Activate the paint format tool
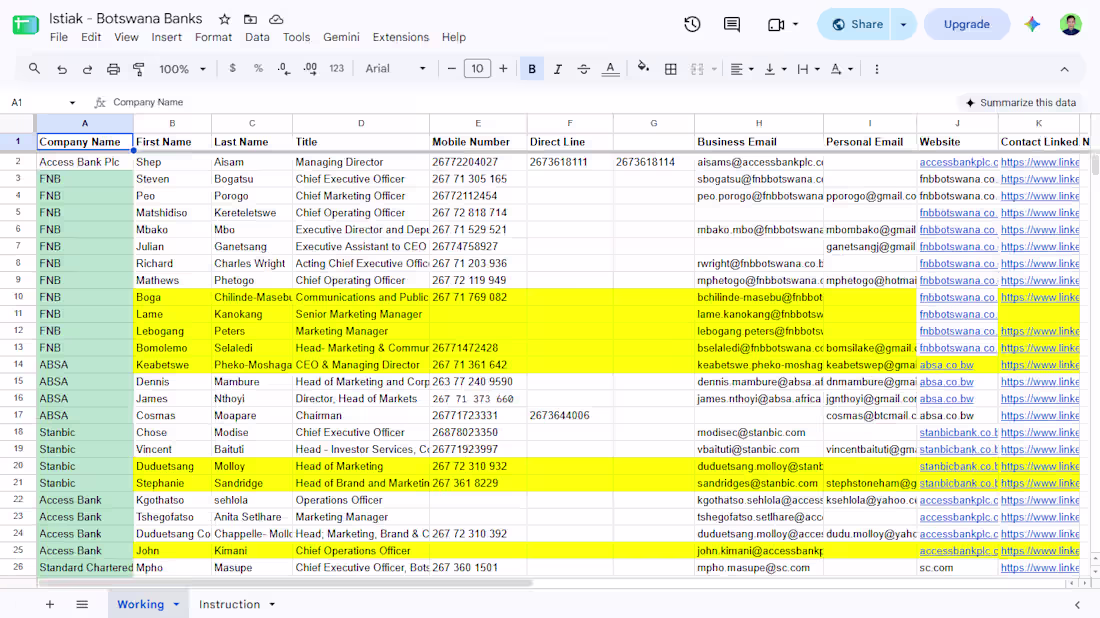Screen dimensions: 1100x618 tap(139, 69)
